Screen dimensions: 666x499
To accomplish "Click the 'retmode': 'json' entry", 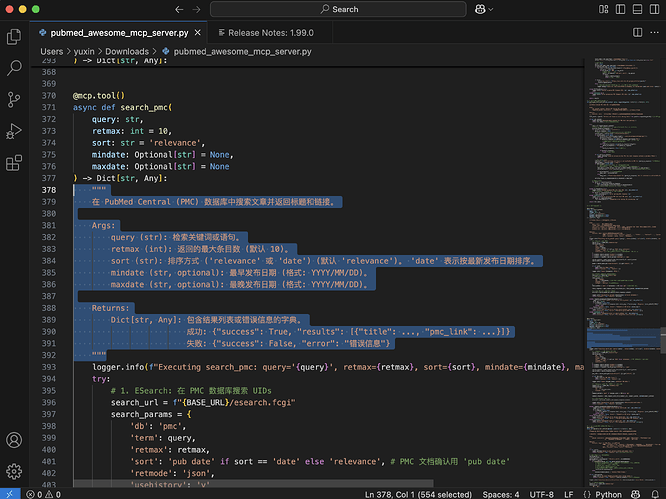I will [170, 473].
